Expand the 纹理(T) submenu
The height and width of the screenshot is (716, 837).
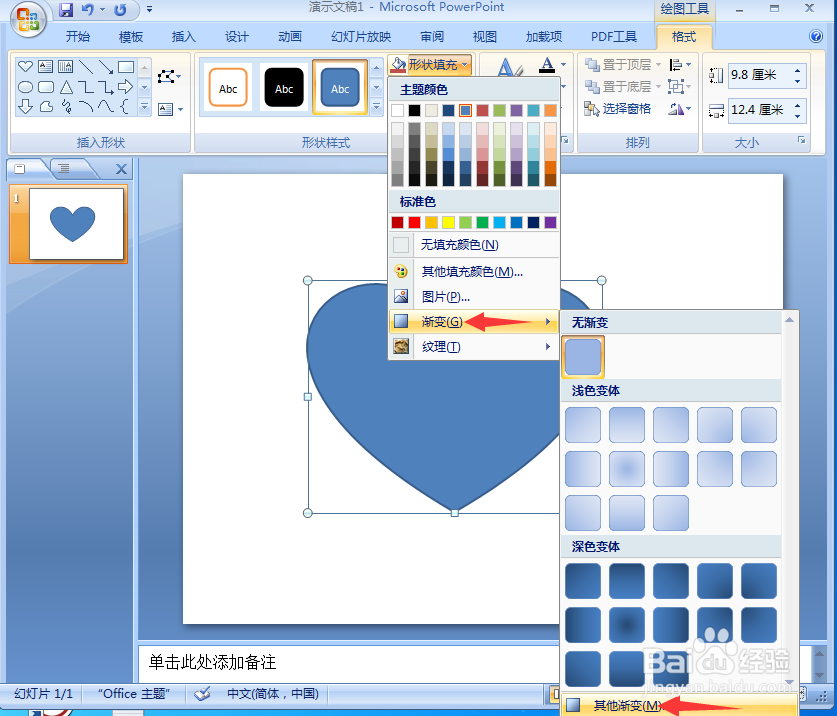coord(473,347)
